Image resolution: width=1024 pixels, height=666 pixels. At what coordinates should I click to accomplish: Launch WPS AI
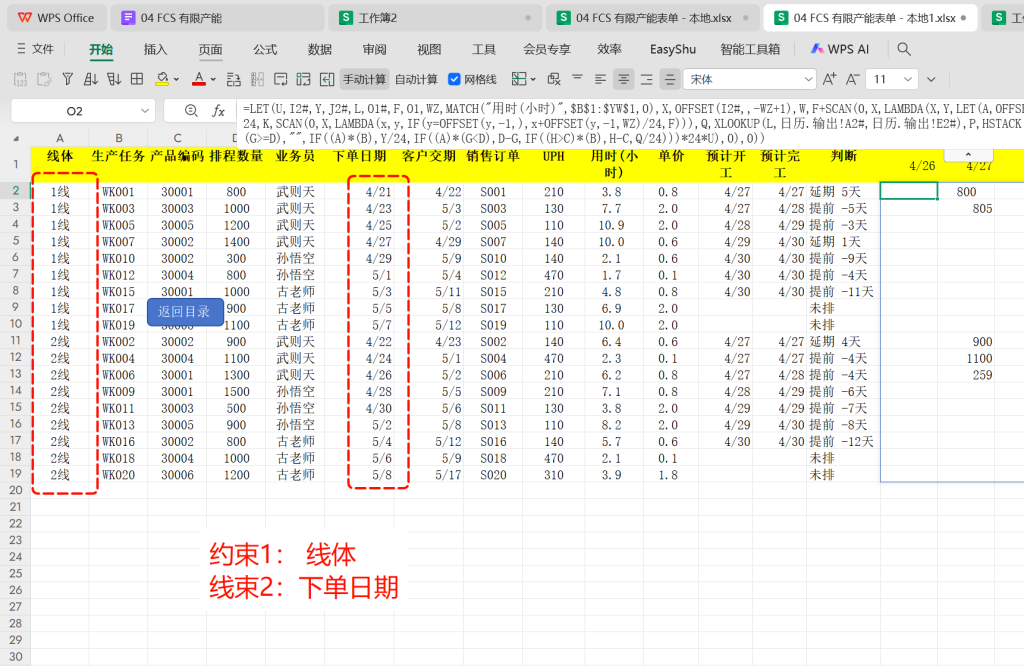tap(840, 49)
